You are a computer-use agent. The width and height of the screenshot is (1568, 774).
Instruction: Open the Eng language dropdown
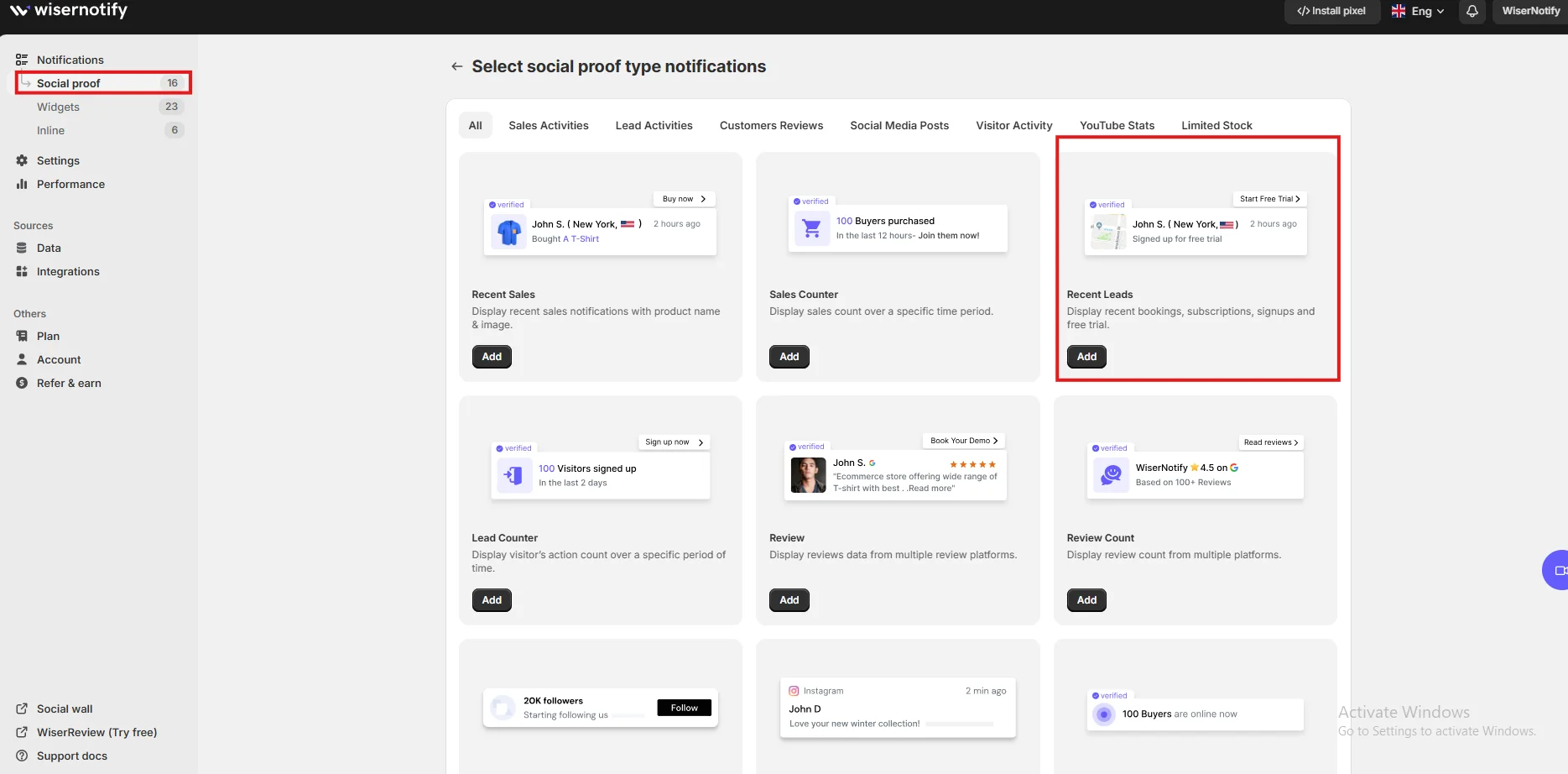pyautogui.click(x=1419, y=11)
